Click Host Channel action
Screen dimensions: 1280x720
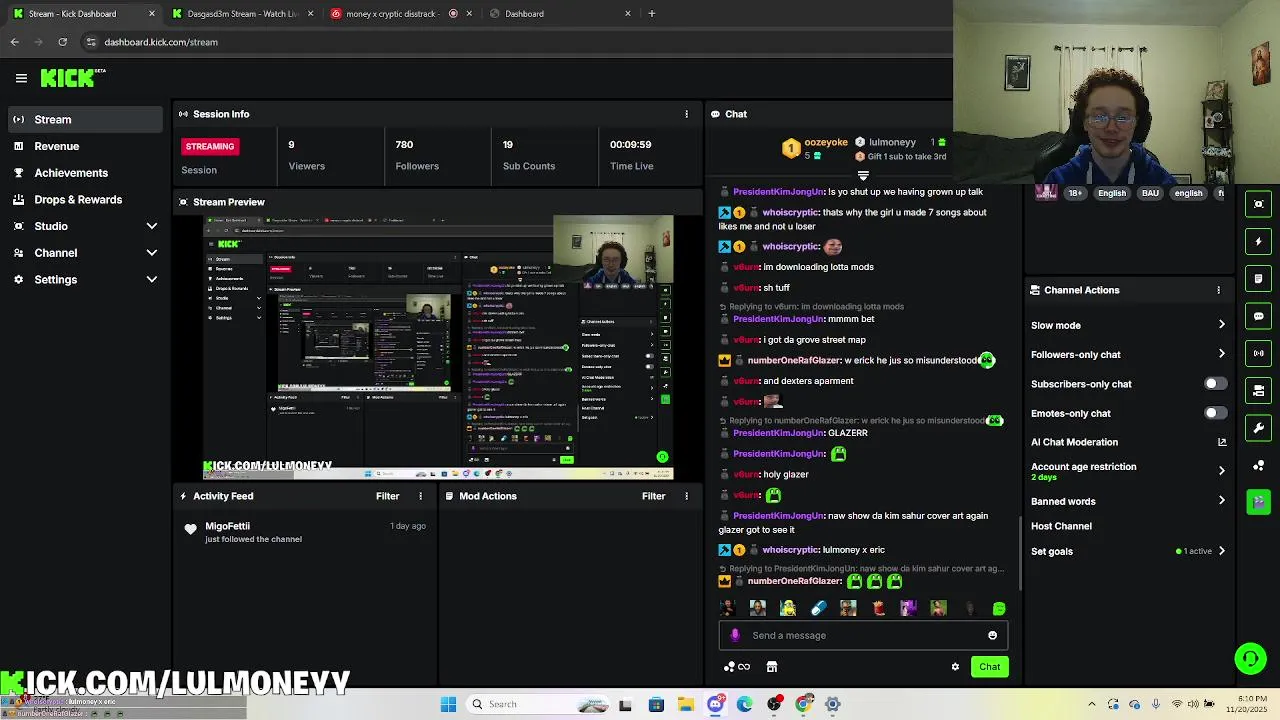coord(1061,526)
